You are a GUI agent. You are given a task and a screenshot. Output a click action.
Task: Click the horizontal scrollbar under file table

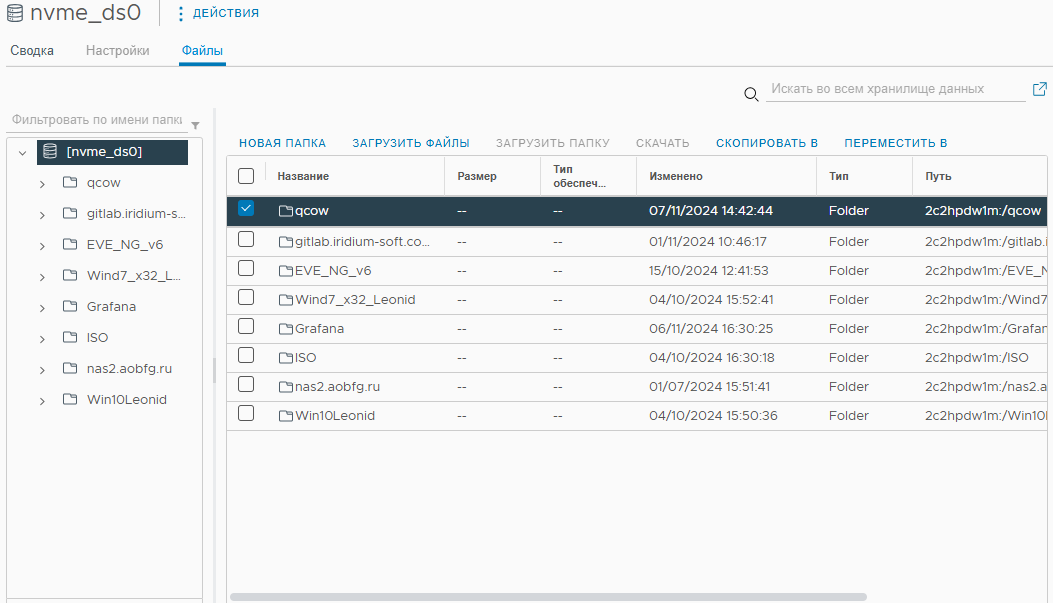click(x=548, y=596)
